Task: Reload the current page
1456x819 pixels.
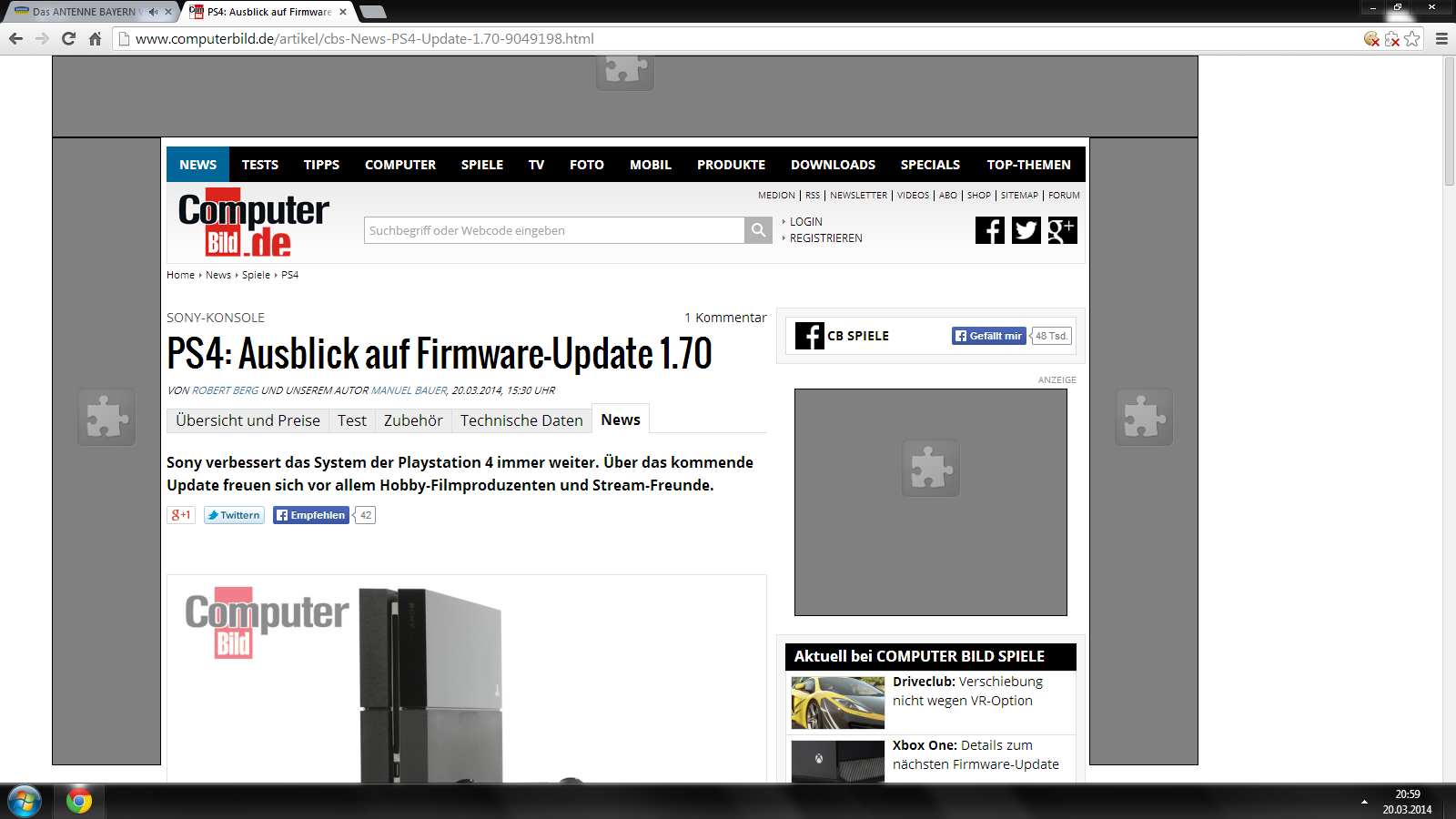Action: click(x=68, y=38)
